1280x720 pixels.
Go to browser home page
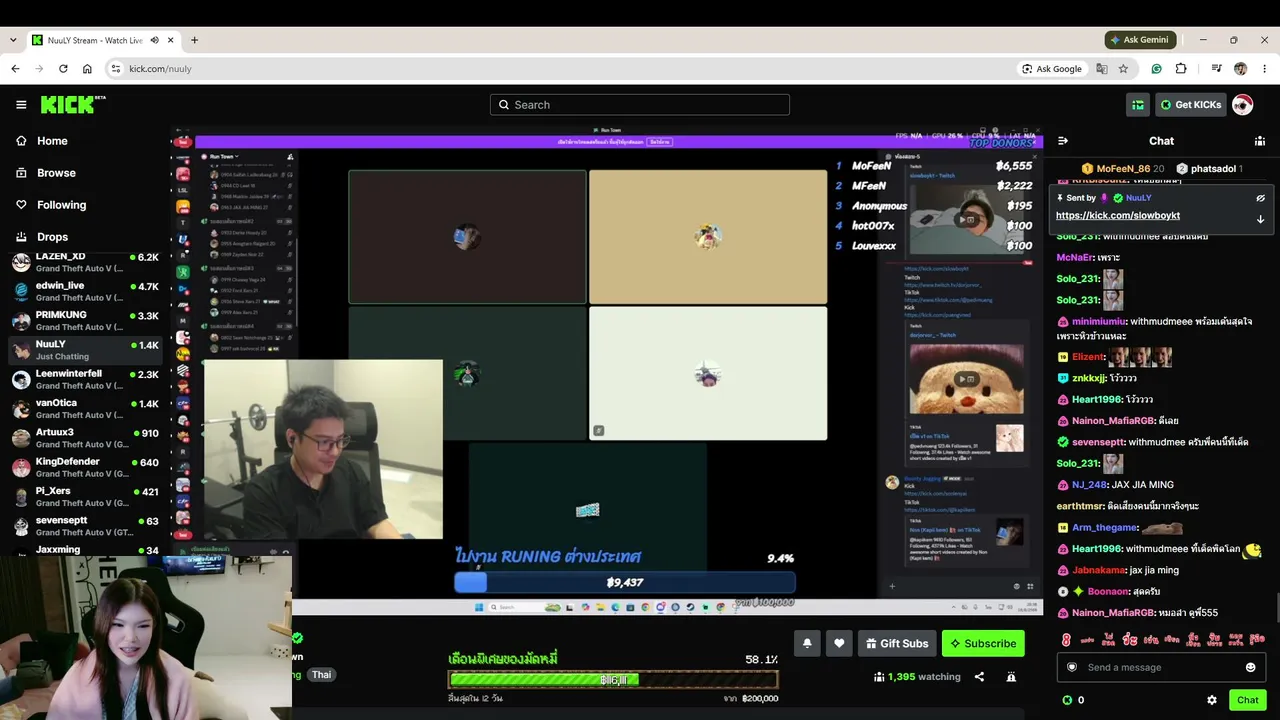[x=87, y=69]
